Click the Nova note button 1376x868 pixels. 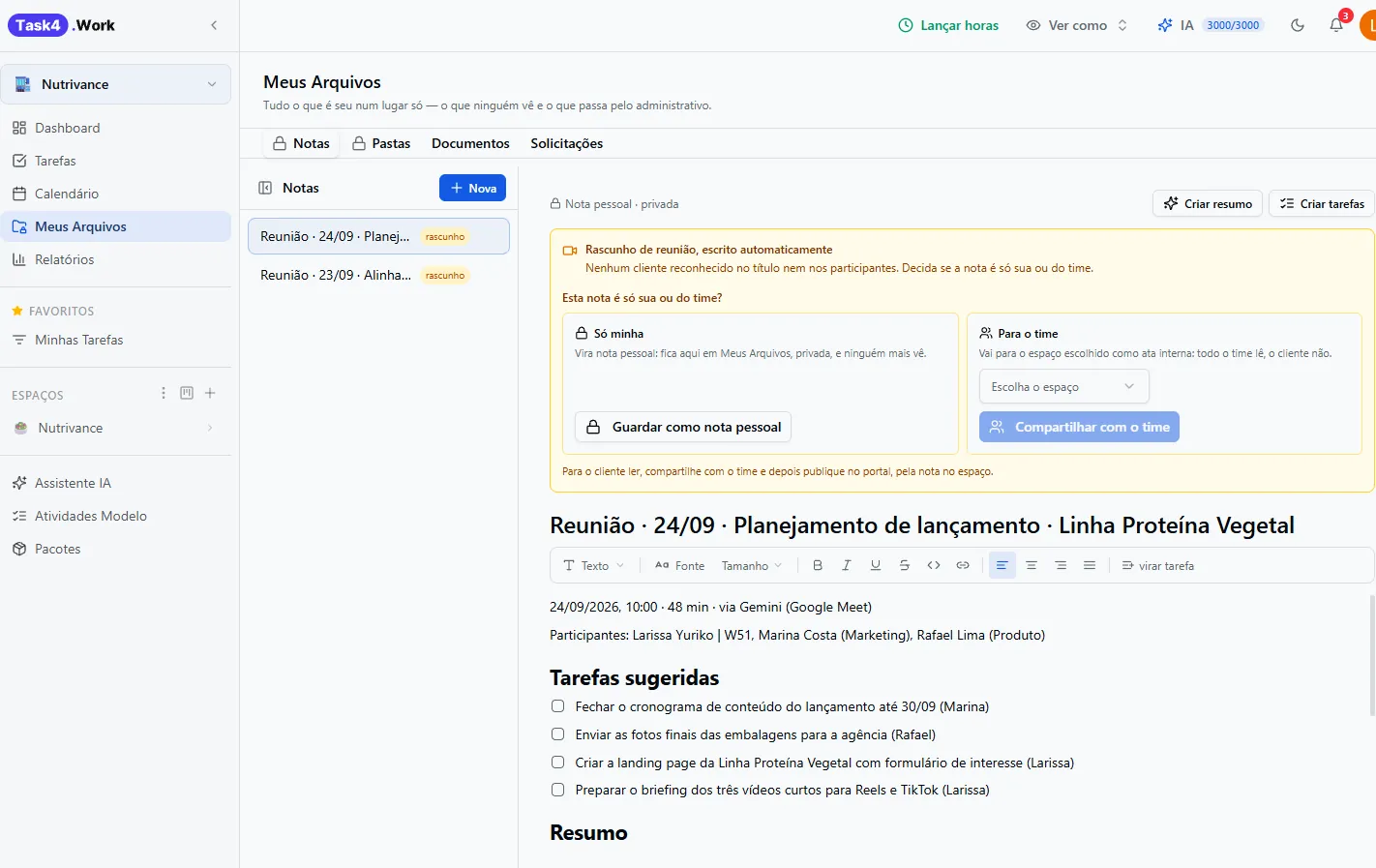pyautogui.click(x=472, y=188)
